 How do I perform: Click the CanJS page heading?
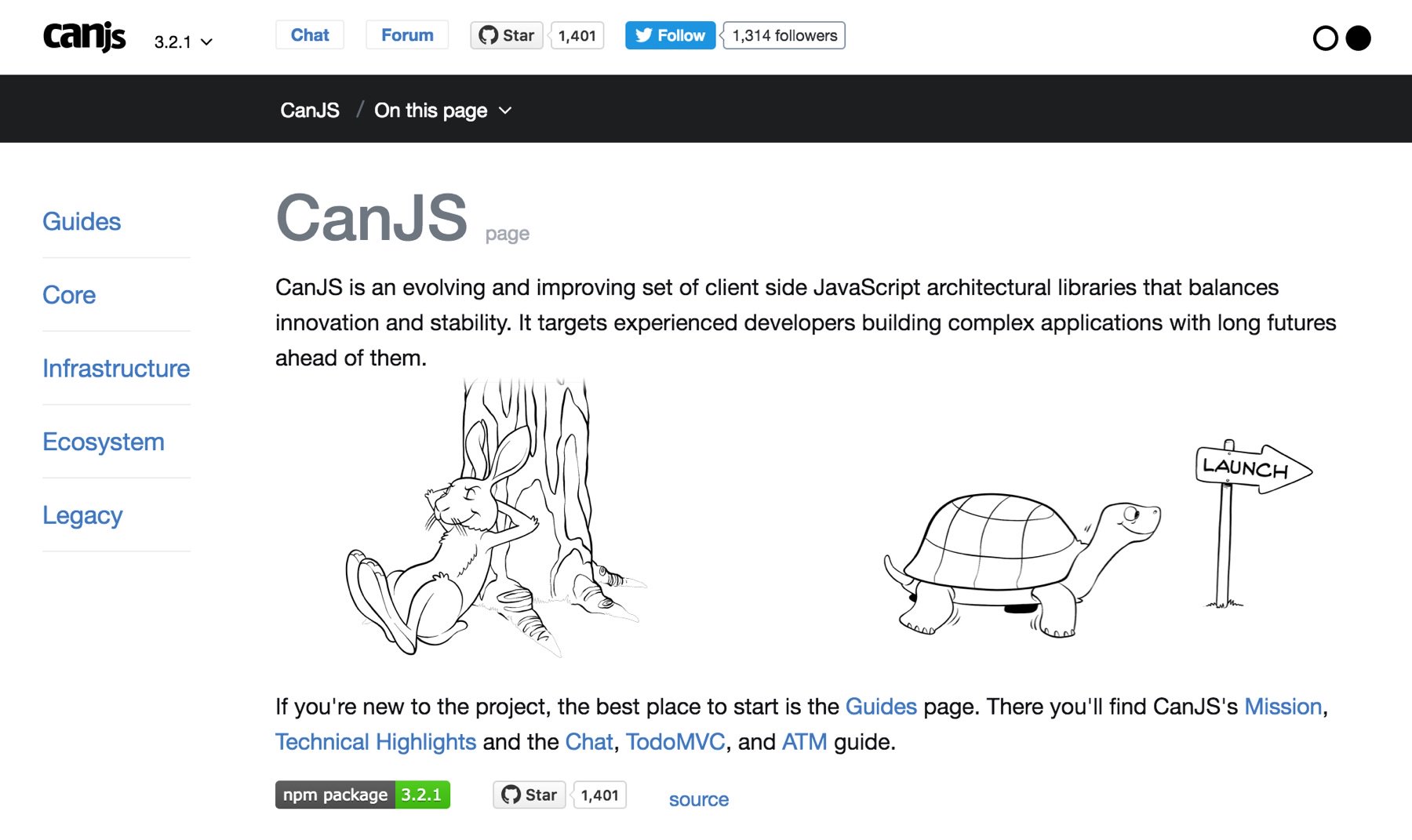[x=372, y=217]
